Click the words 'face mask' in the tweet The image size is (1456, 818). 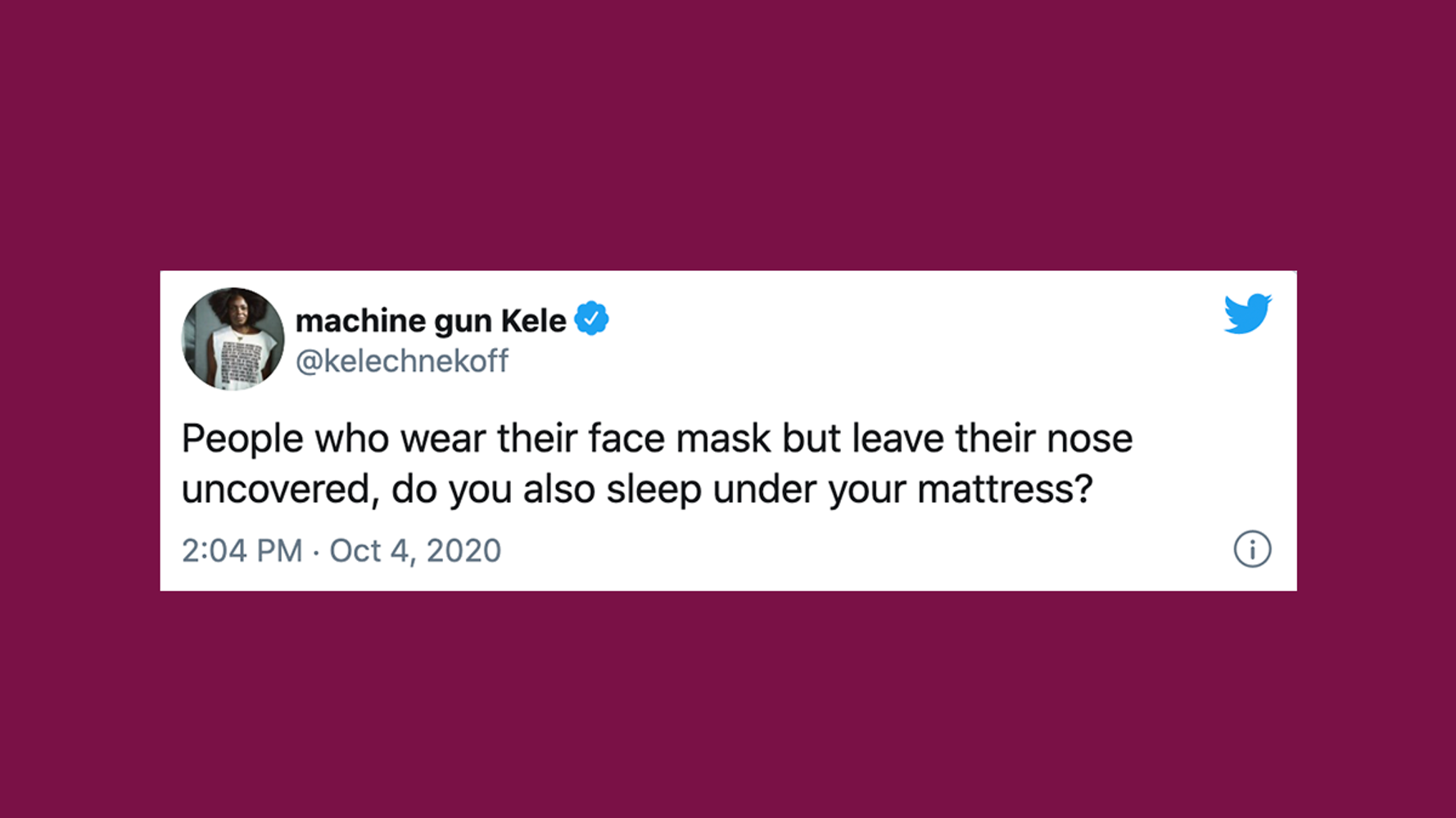click(x=680, y=438)
